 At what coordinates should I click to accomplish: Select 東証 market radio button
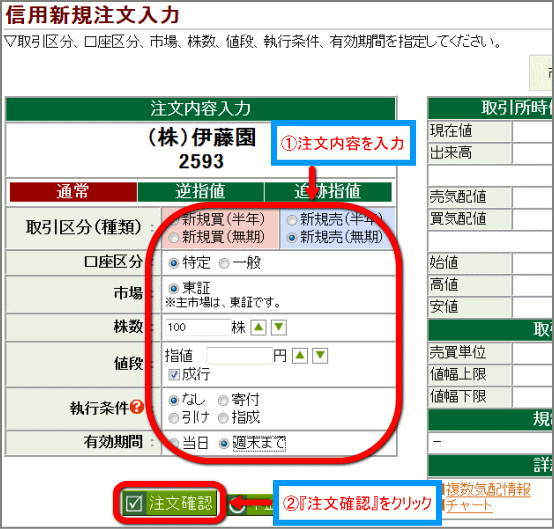173,289
